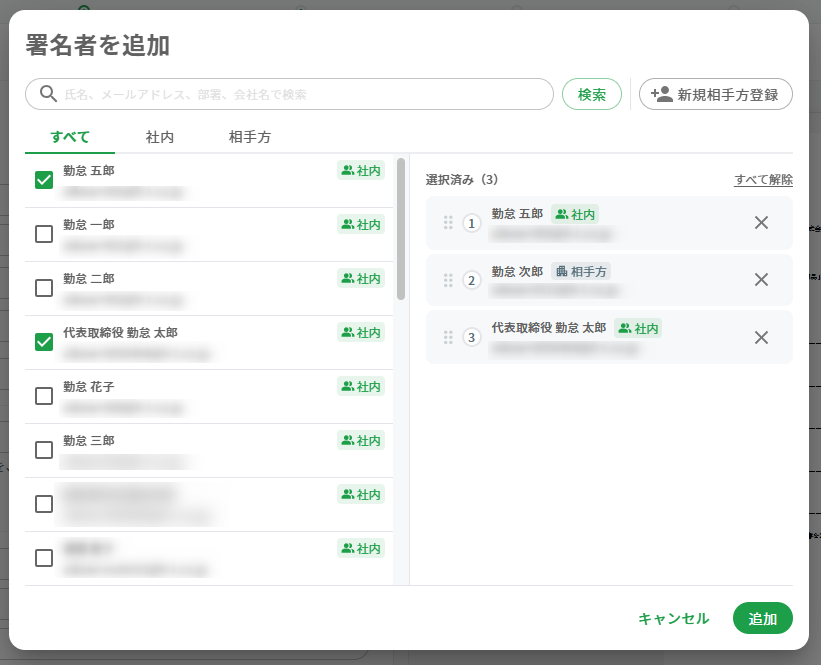Click 選択済み (3) heading text
Image resolution: width=821 pixels, height=665 pixels.
tap(462, 180)
